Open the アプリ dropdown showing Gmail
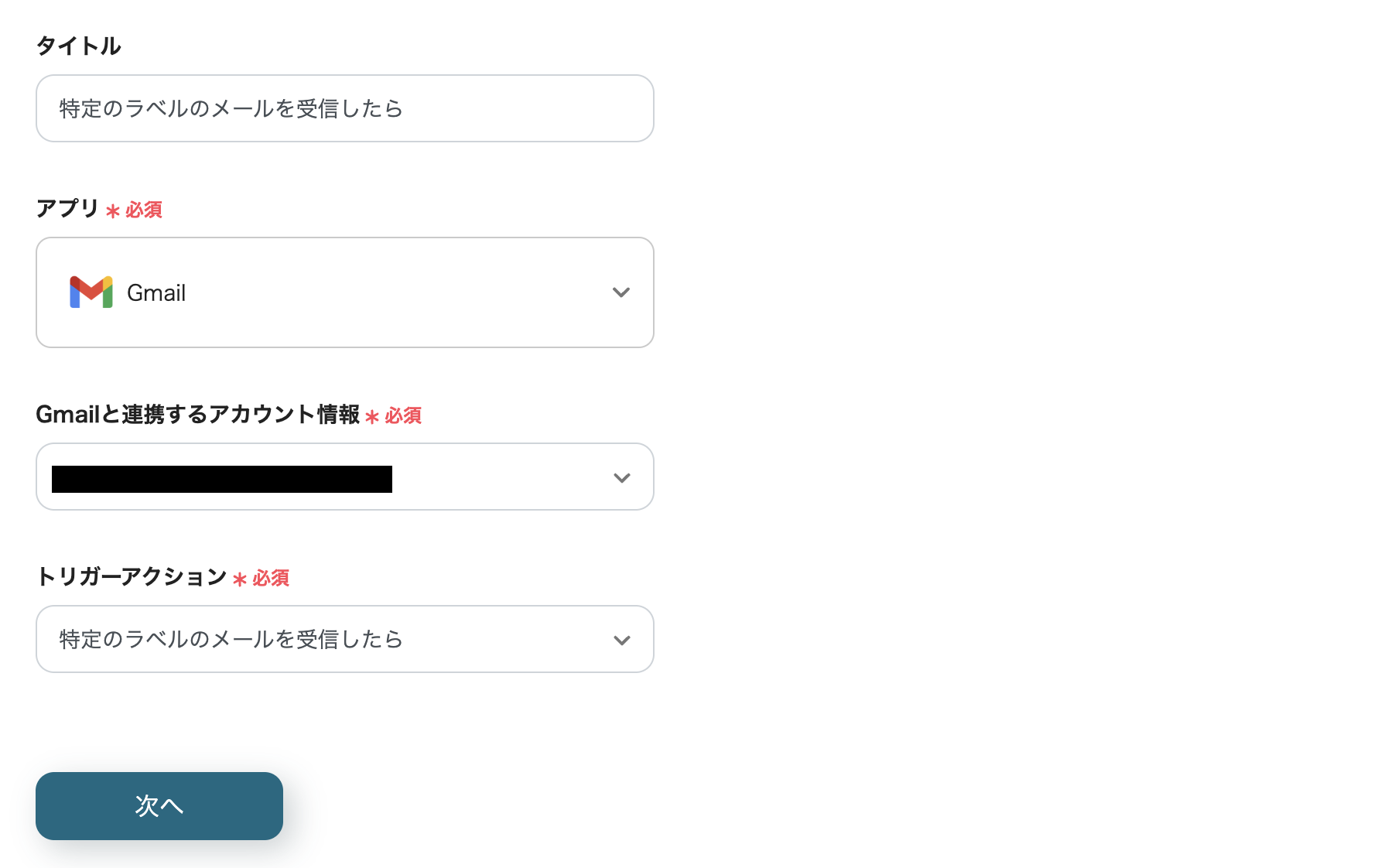1388x868 pixels. click(344, 292)
